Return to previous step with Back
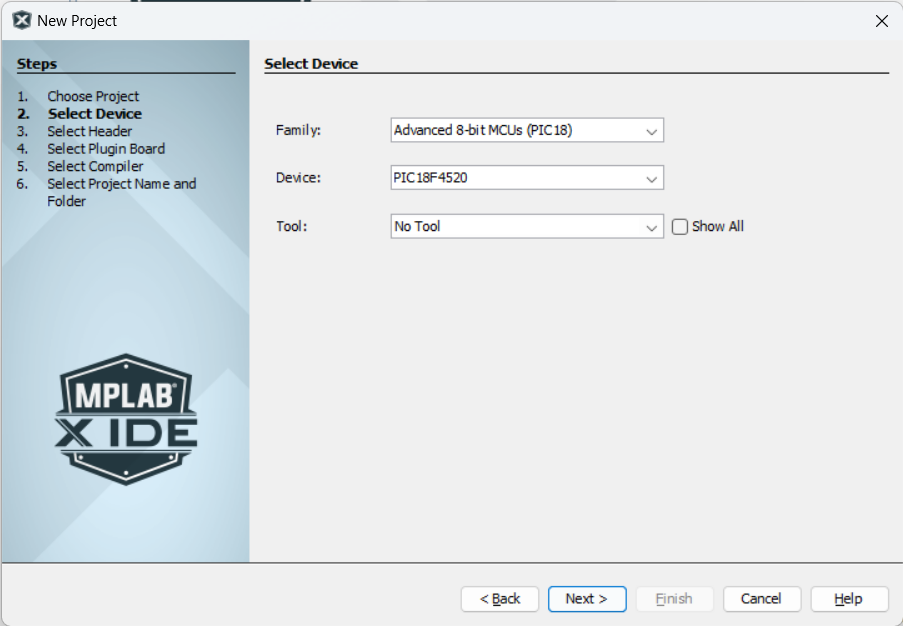 point(500,599)
